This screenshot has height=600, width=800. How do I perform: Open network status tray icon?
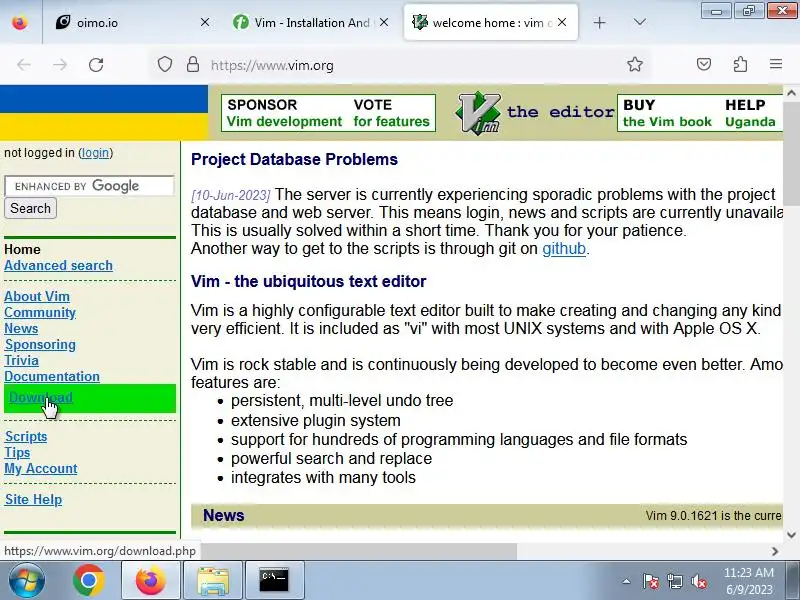675,581
